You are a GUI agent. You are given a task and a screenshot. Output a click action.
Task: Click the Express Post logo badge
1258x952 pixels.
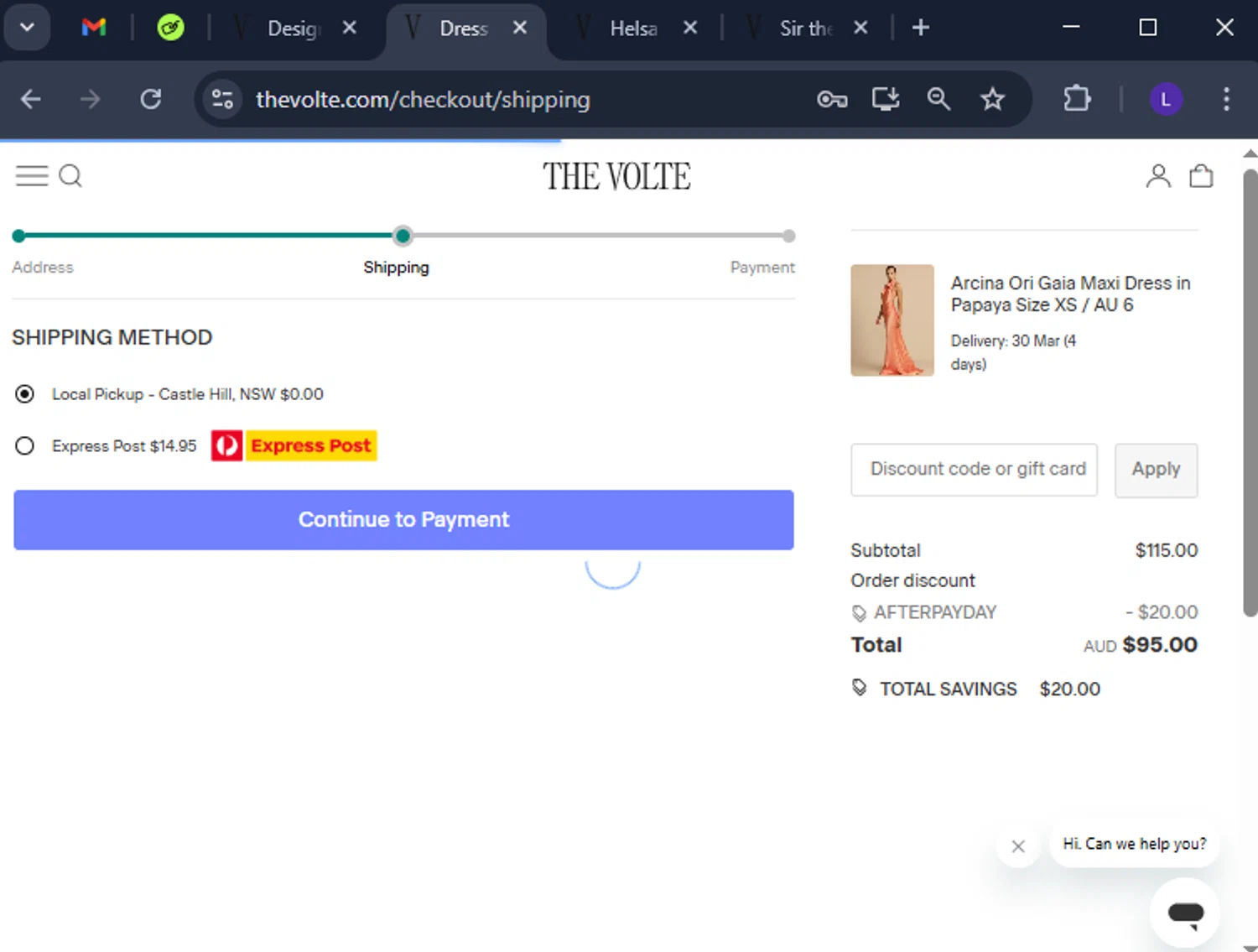pyautogui.click(x=294, y=445)
